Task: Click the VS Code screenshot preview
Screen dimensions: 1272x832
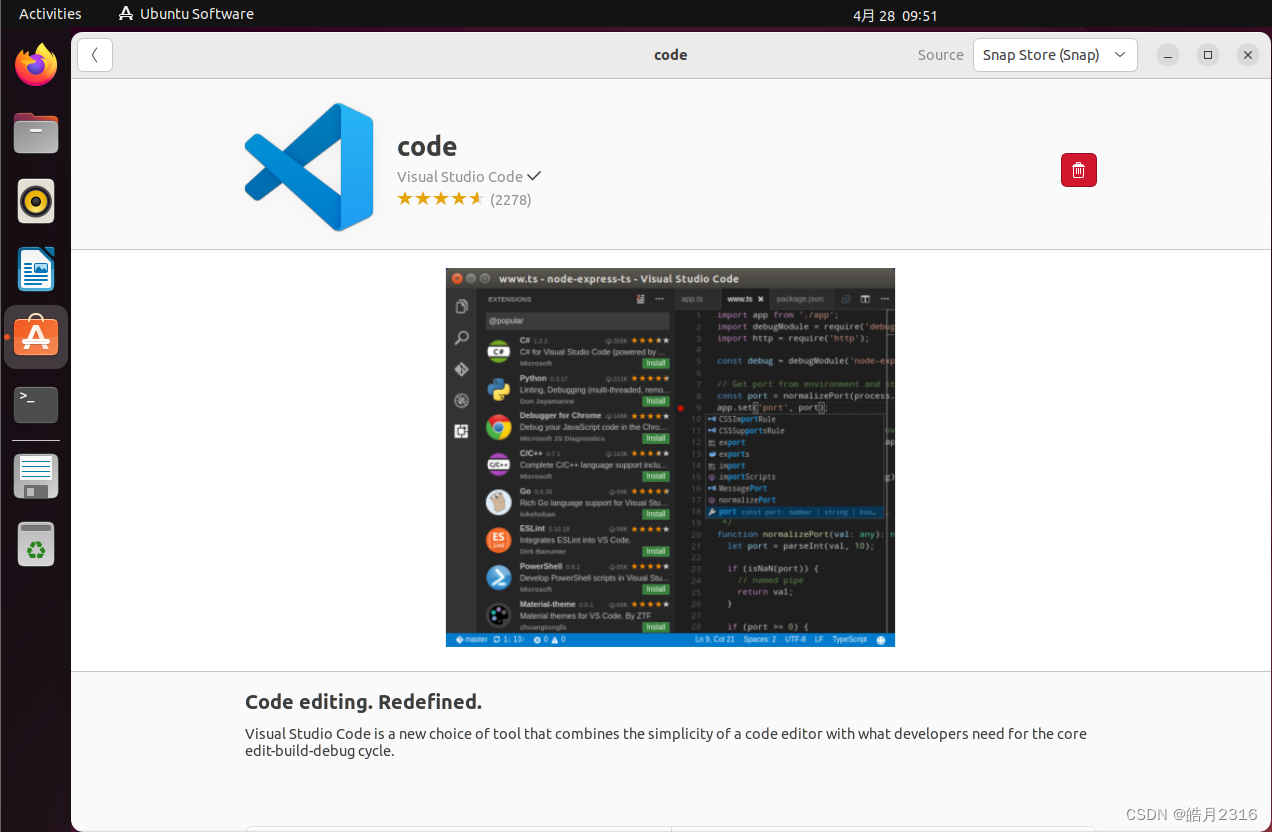Action: [670, 457]
